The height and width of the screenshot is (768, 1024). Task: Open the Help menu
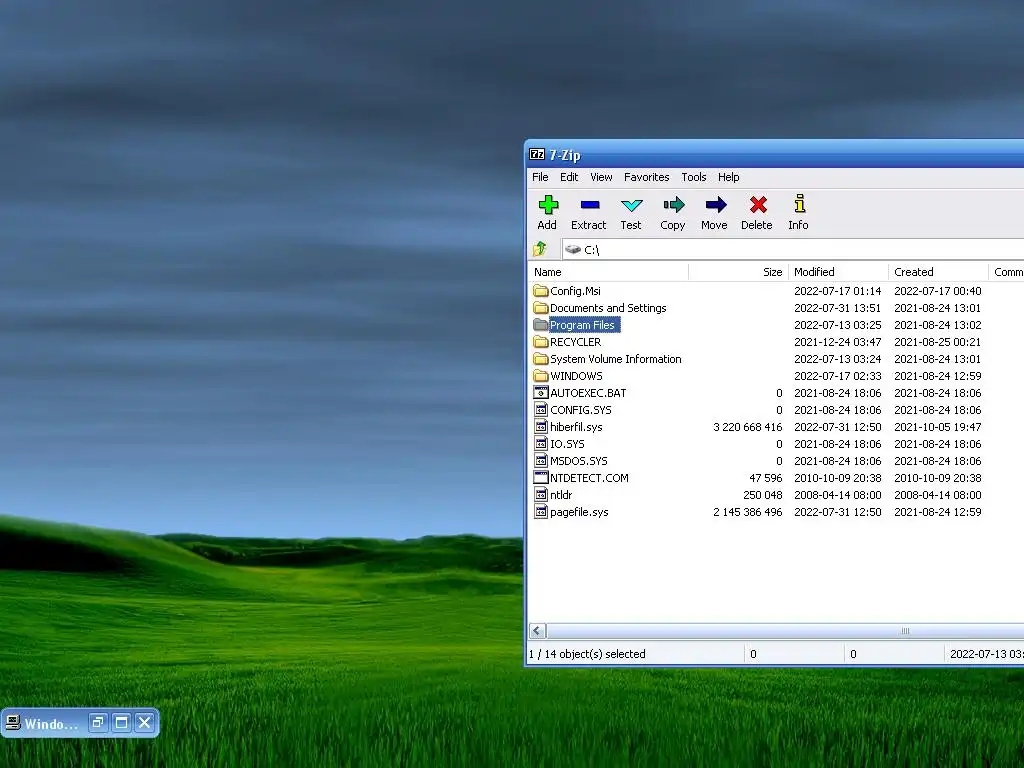[728, 177]
